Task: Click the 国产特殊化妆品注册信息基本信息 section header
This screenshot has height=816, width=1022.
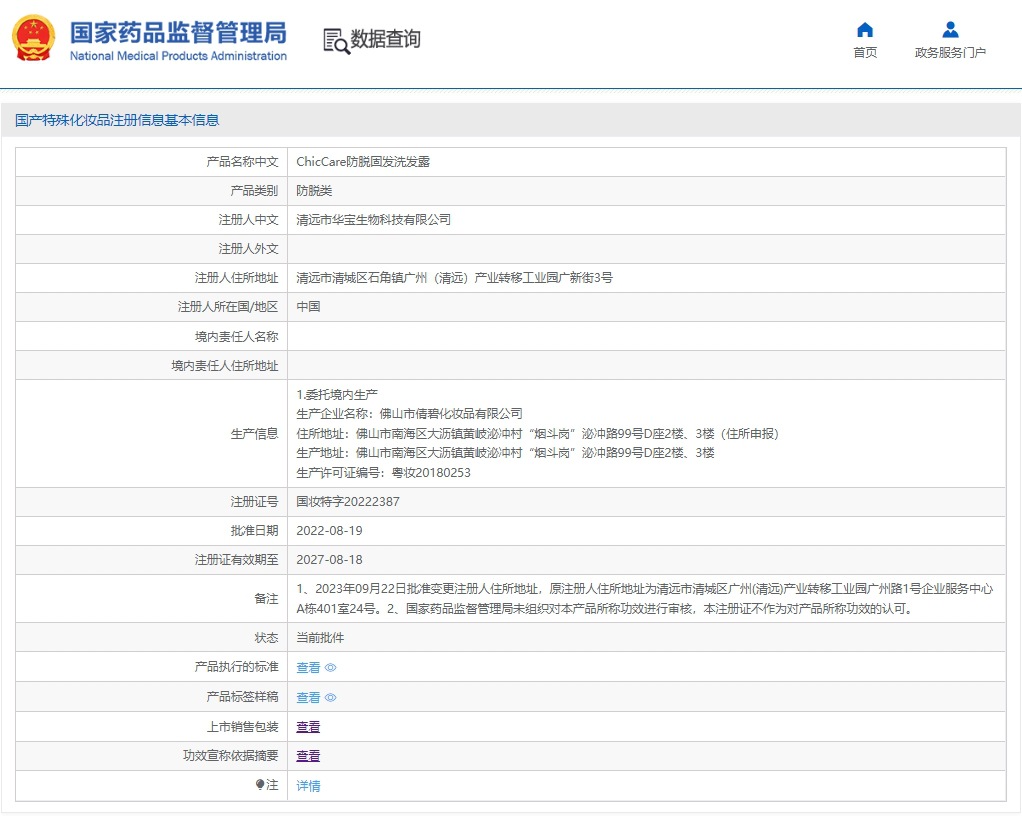Action: click(x=117, y=121)
